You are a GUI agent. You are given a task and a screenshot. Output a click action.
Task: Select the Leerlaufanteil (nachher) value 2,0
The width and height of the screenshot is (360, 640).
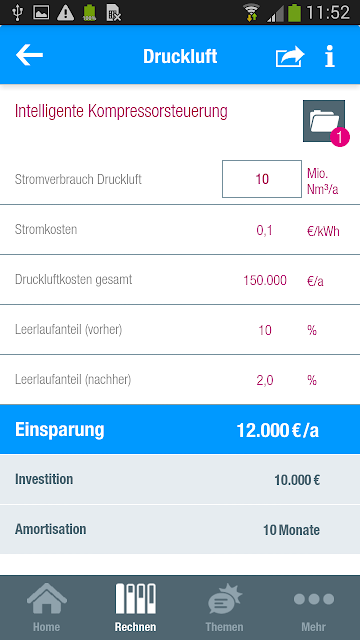[x=264, y=380]
